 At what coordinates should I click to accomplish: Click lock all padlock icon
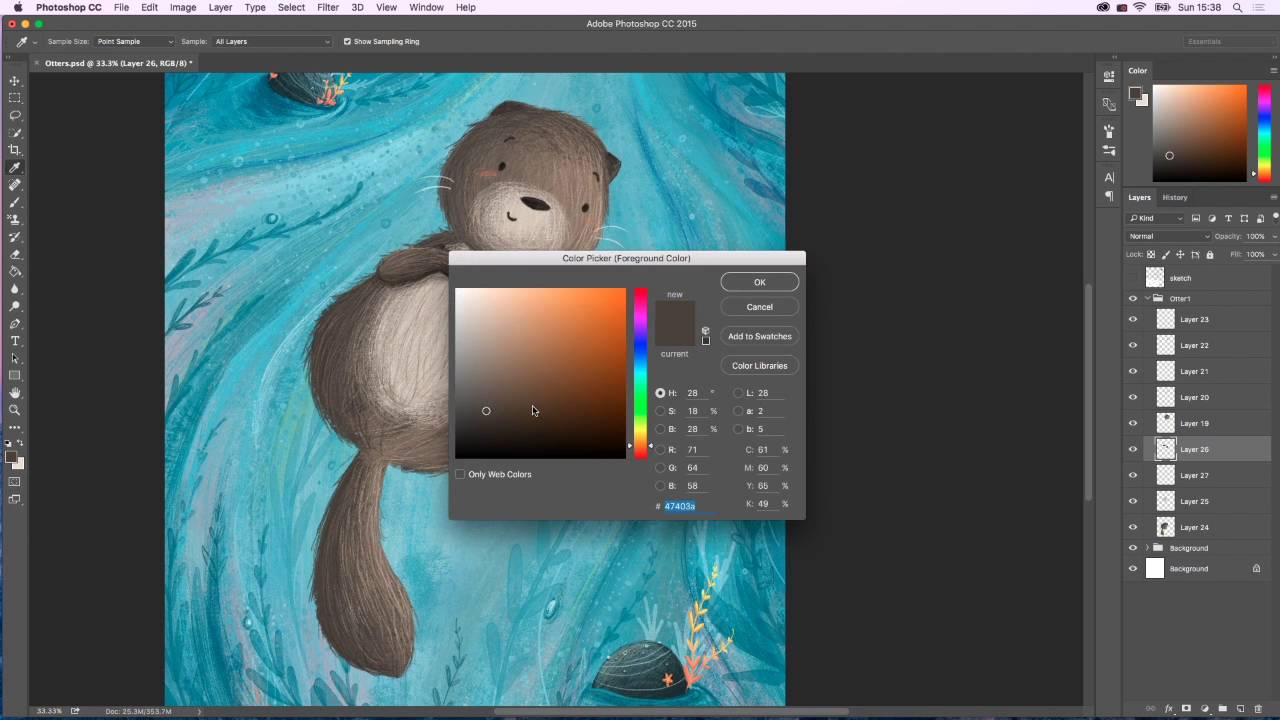click(x=1209, y=254)
